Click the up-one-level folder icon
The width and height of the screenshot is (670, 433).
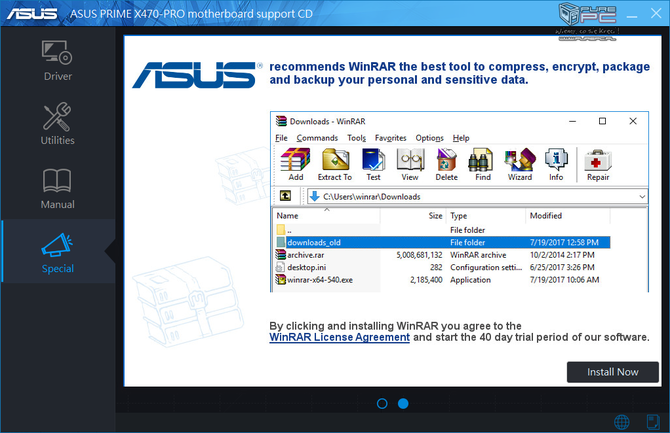coord(285,196)
